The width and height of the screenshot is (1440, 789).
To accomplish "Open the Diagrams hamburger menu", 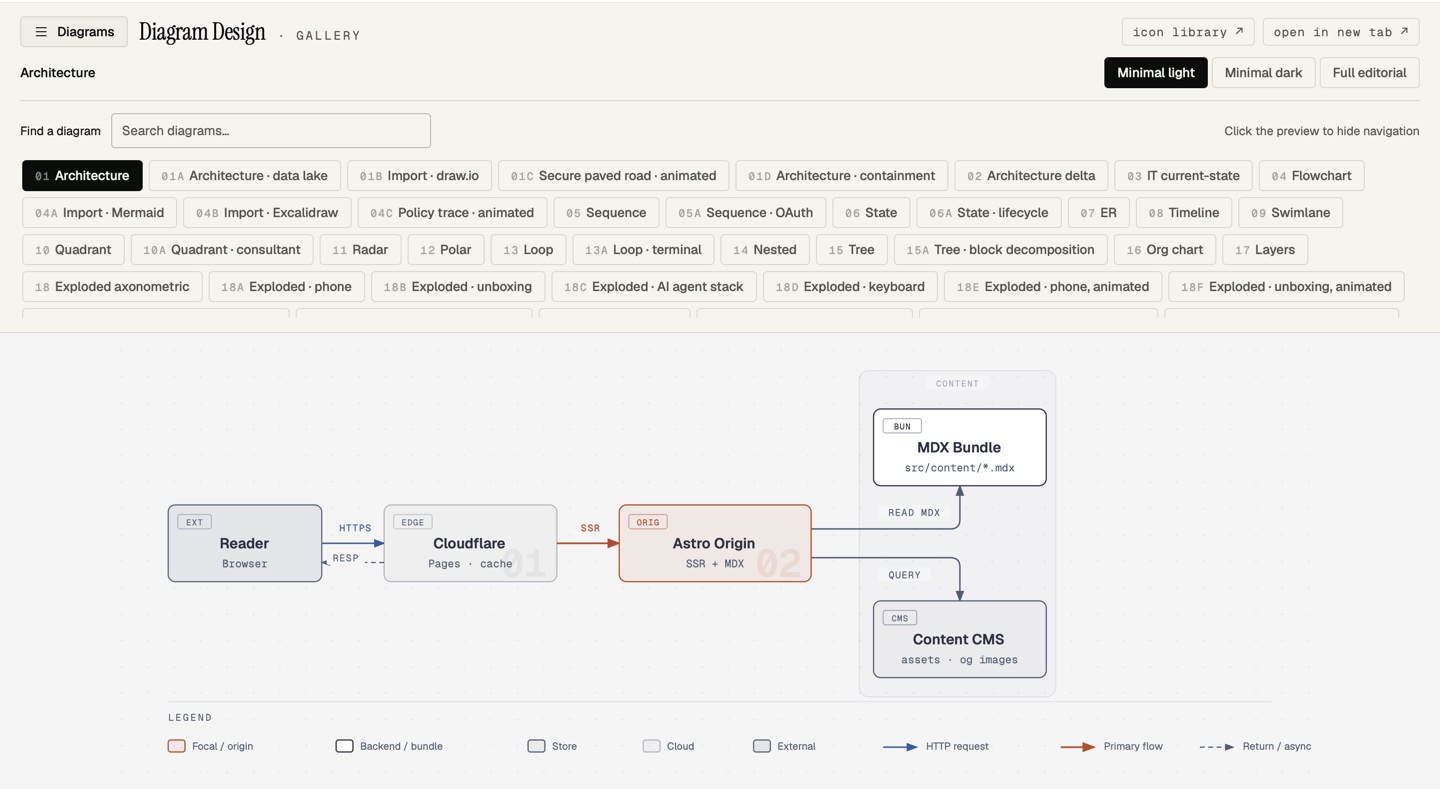I will coord(74,32).
